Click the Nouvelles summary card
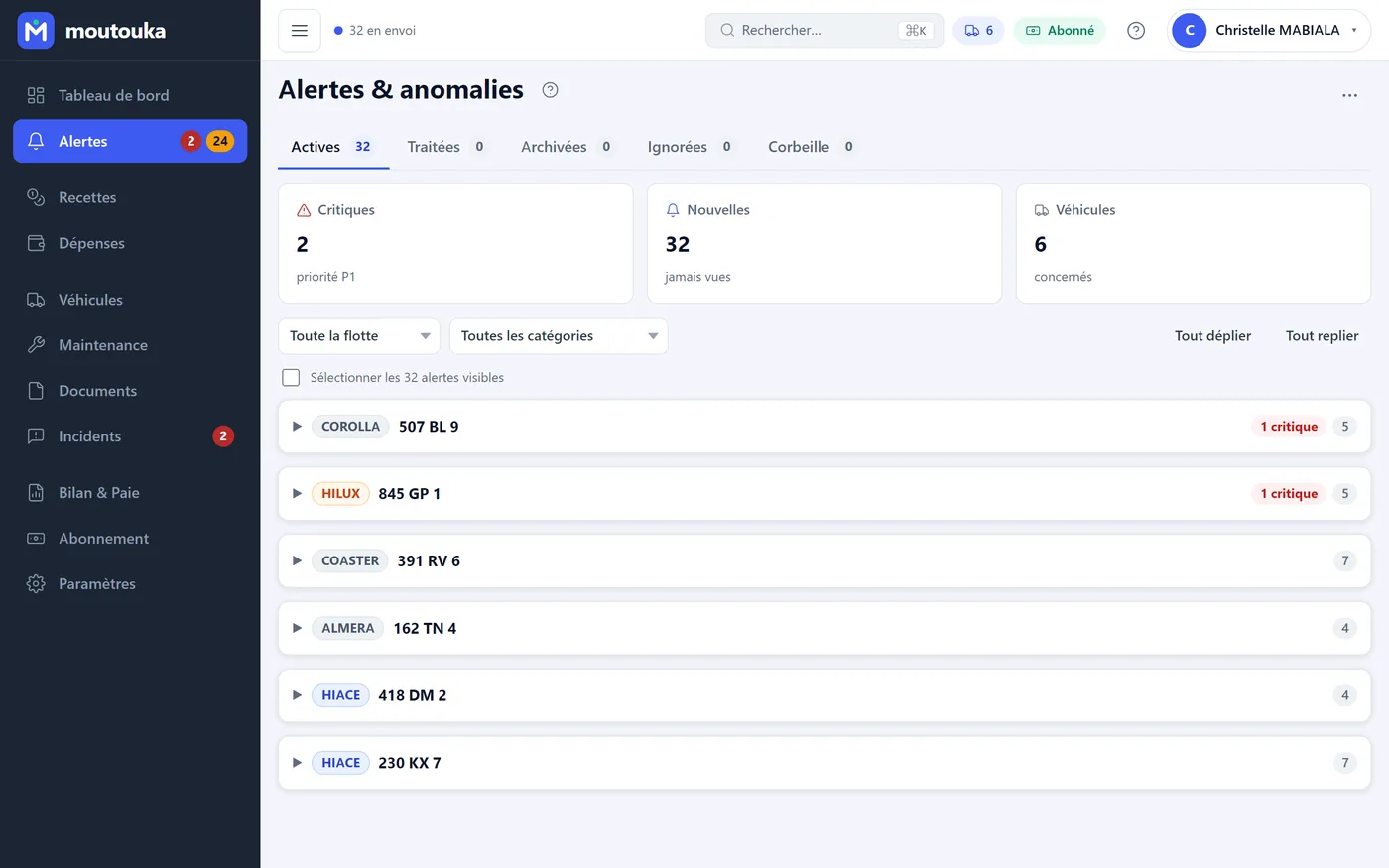This screenshot has width=1389, height=868. (824, 243)
